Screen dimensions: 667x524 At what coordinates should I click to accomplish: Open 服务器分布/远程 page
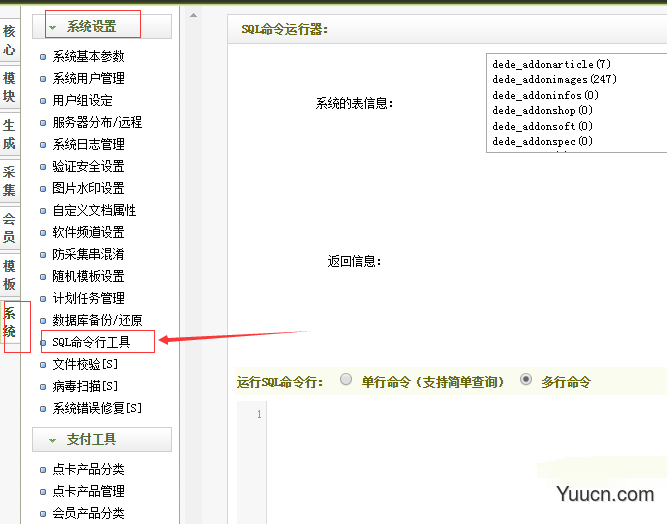tap(97, 122)
